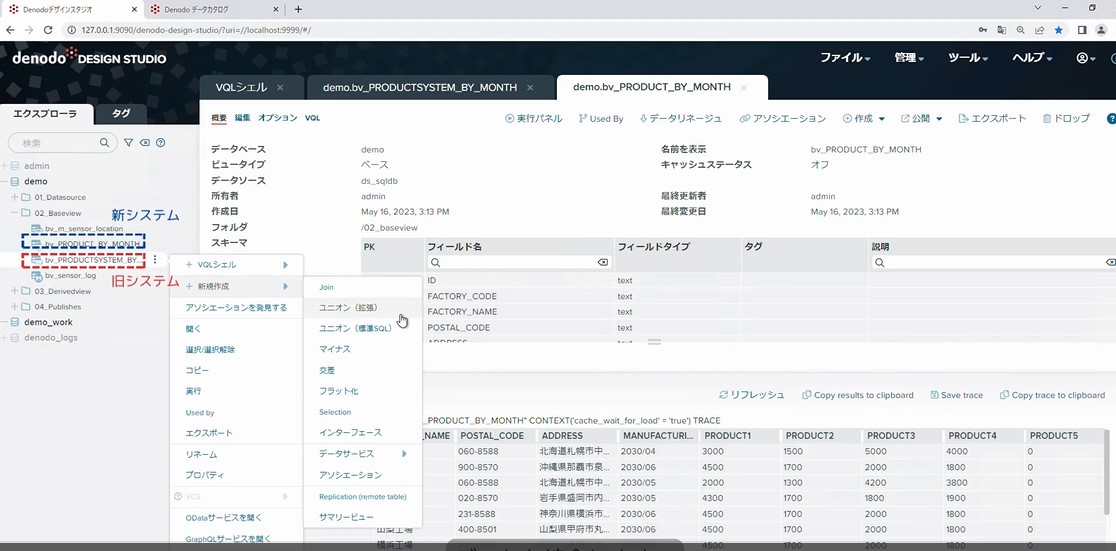This screenshot has width=1116, height=551.
Task: Expand the admin database node
Action: [x=4, y=166]
